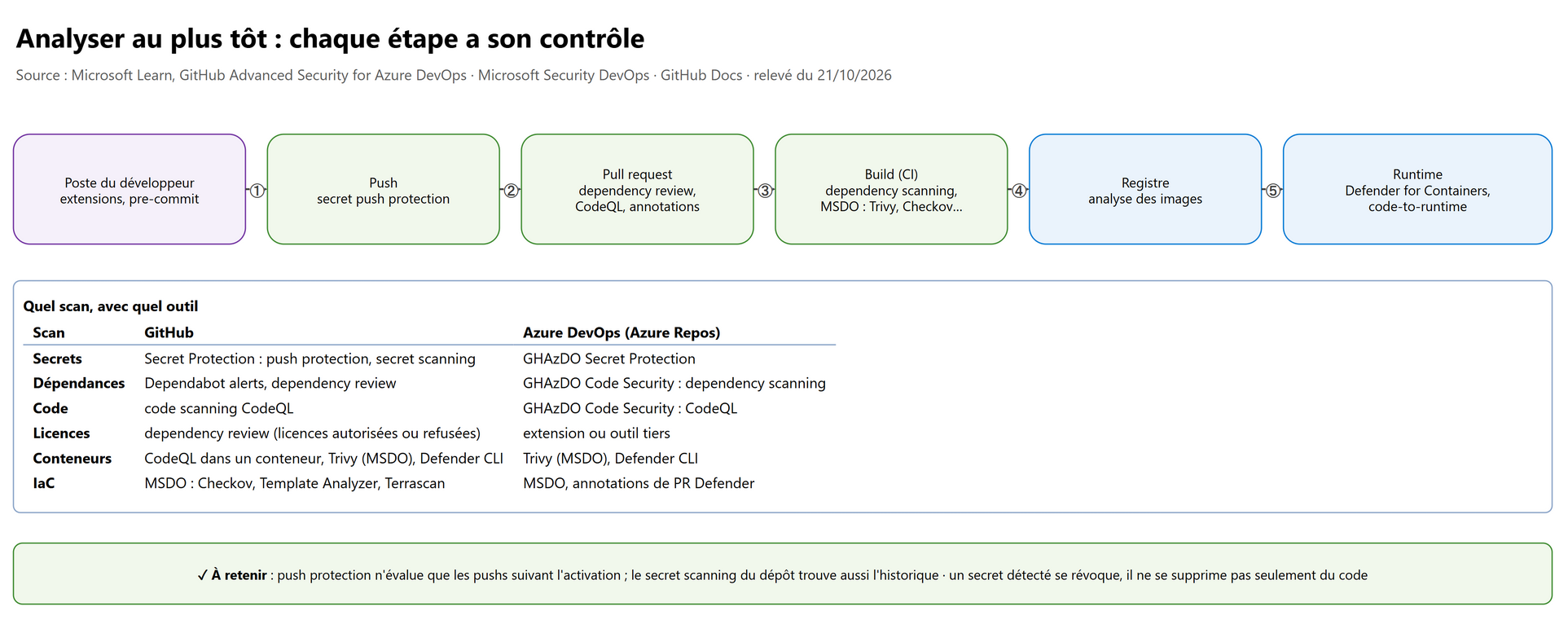
Task: Click the "GHAzDO Code Security : CodeQL" cell
Action: coord(630,408)
